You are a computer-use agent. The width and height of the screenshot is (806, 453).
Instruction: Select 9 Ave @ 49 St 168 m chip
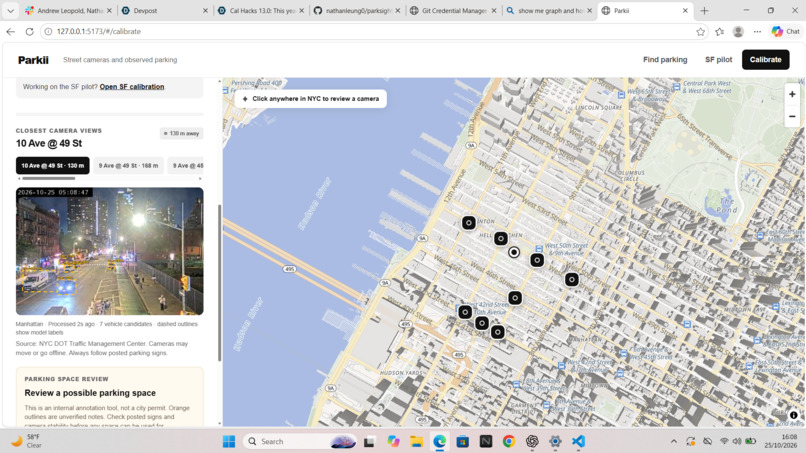click(x=129, y=166)
